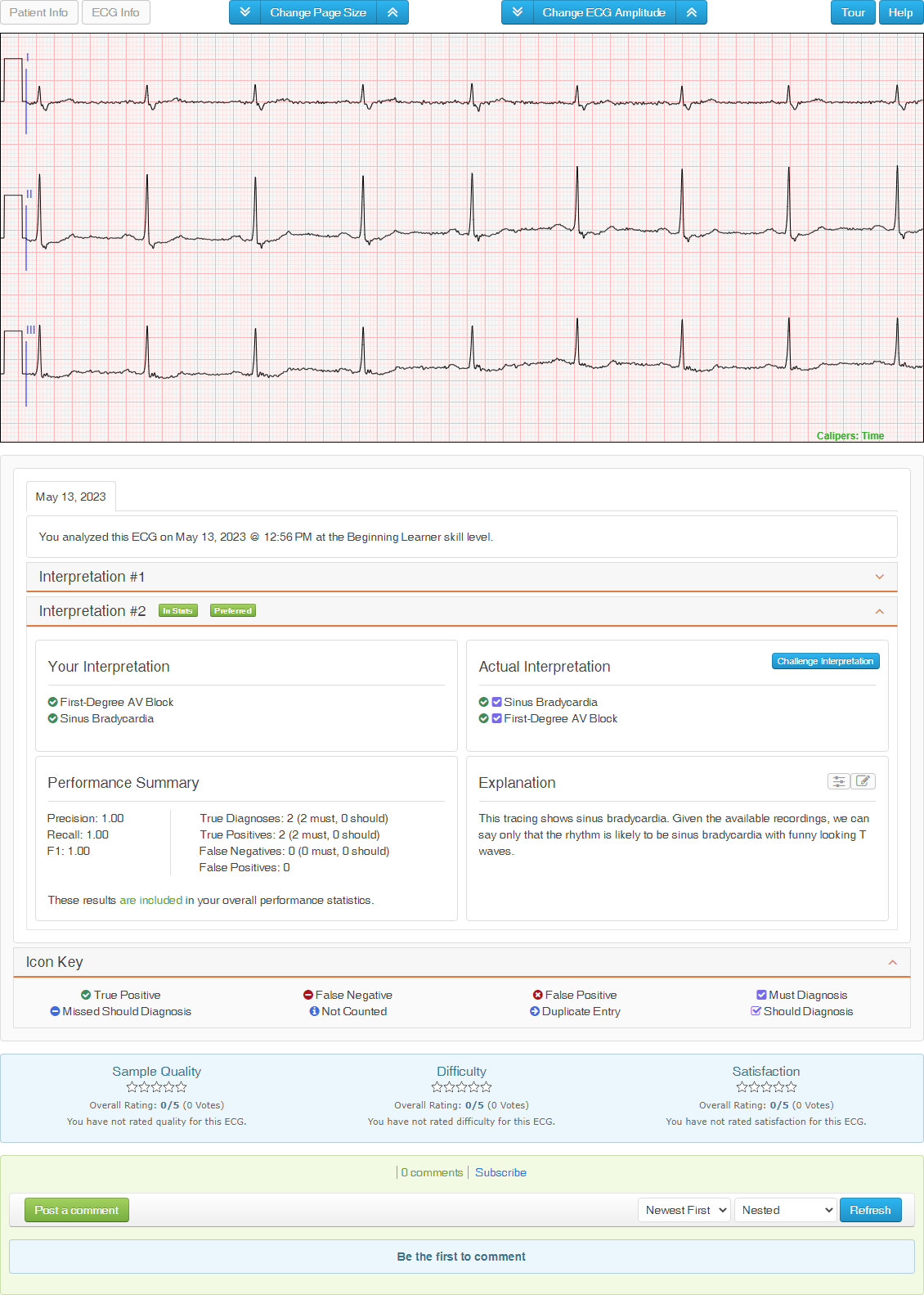
Task: Collapse the Icon Key panel
Action: [x=892, y=962]
